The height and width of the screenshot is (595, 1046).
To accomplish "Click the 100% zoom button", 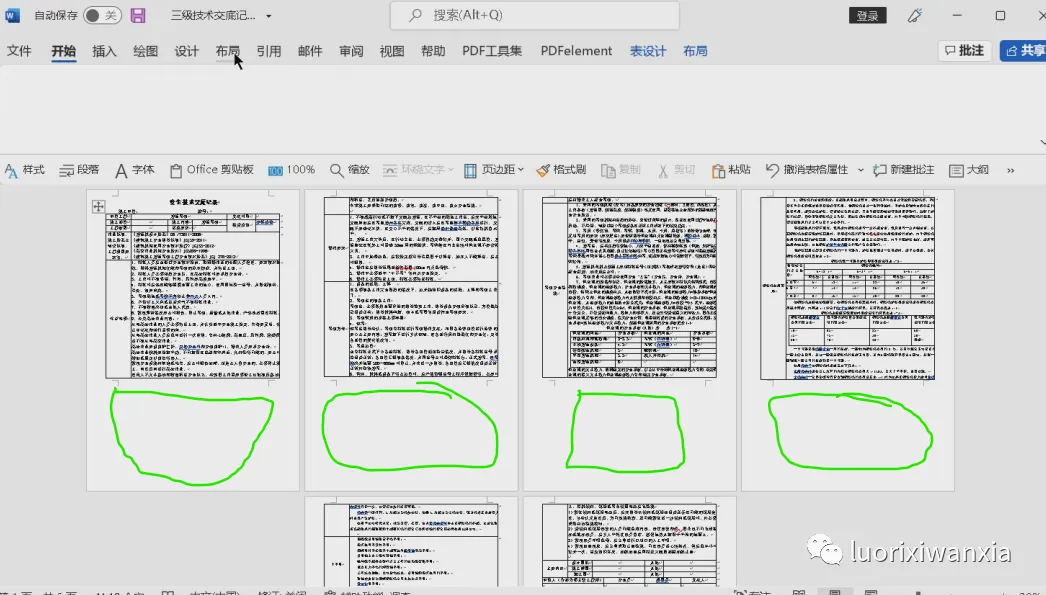I will click(x=292, y=170).
